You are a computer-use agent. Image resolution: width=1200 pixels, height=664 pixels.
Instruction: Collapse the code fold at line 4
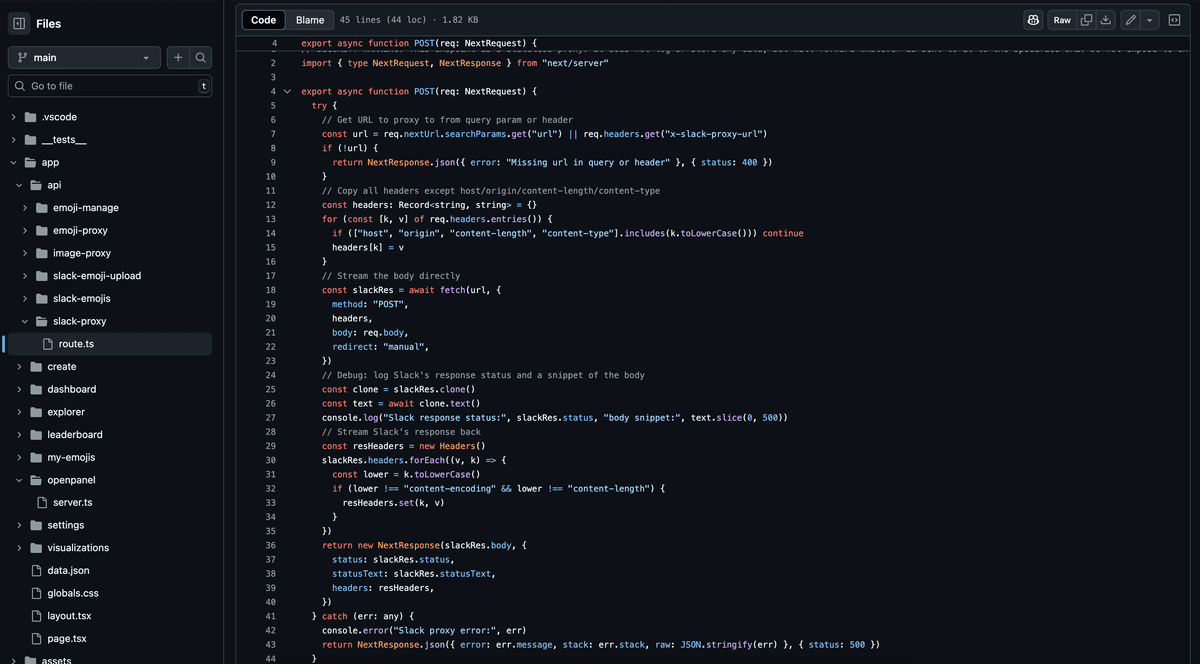pyautogui.click(x=287, y=91)
